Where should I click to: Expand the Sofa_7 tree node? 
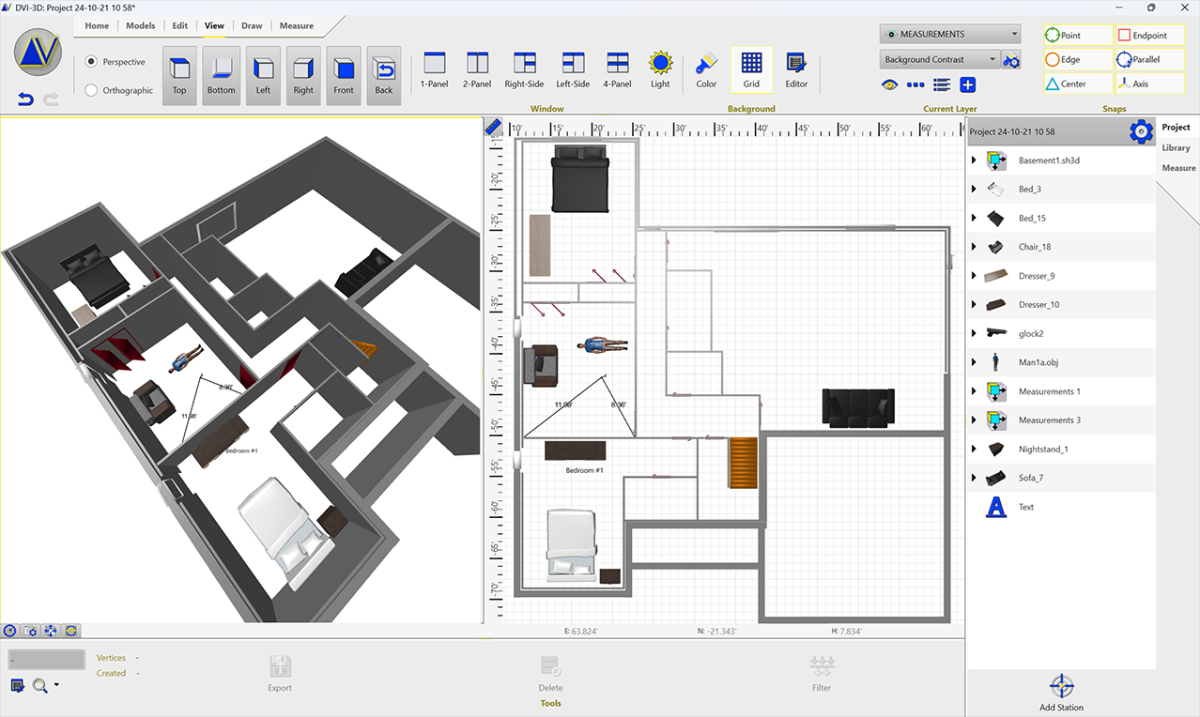pos(974,478)
